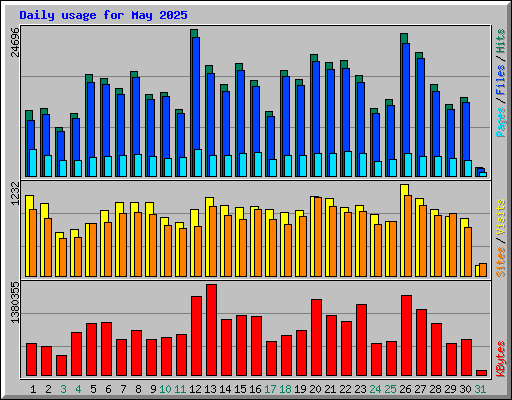Viewport: 512px width, 400px height.
Task: Click the cyan Pages bar for day 1
Action: pos(33,163)
